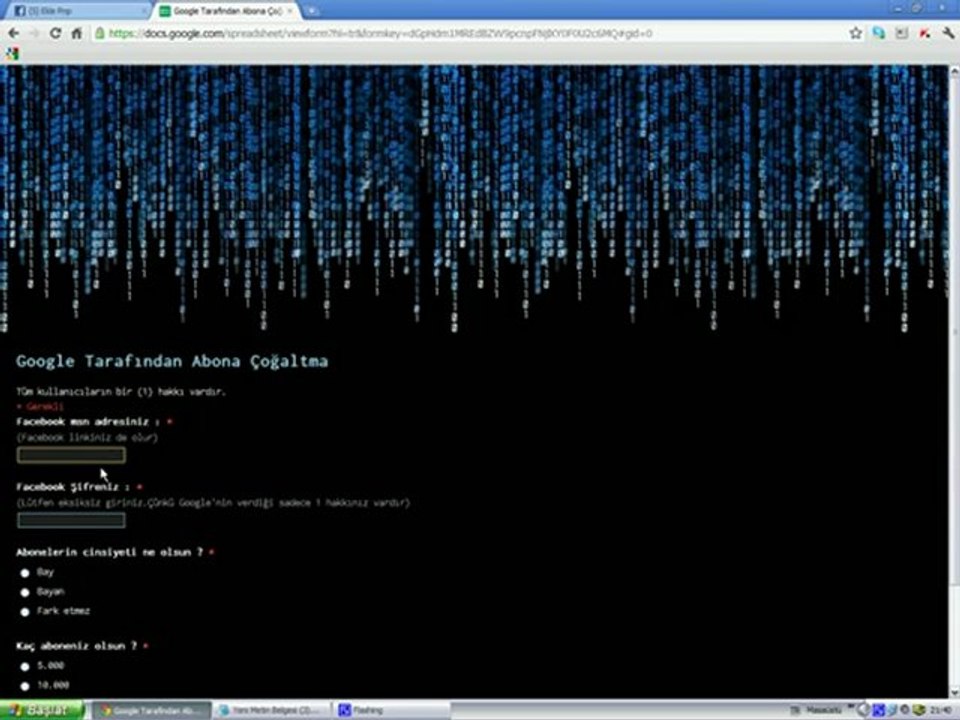Image resolution: width=960 pixels, height=720 pixels.
Task: Click the gray extension icon in toolbar
Action: point(901,33)
